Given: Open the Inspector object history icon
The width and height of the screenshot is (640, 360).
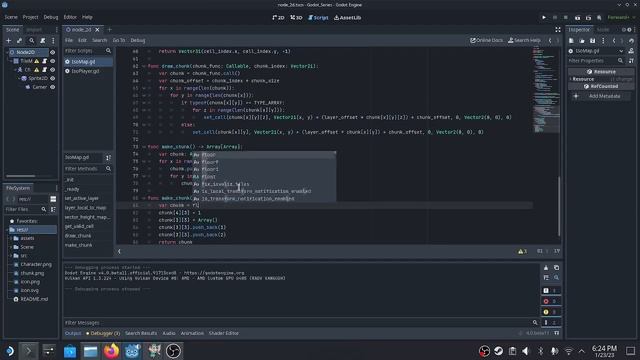Looking at the screenshot, I should (631, 40).
